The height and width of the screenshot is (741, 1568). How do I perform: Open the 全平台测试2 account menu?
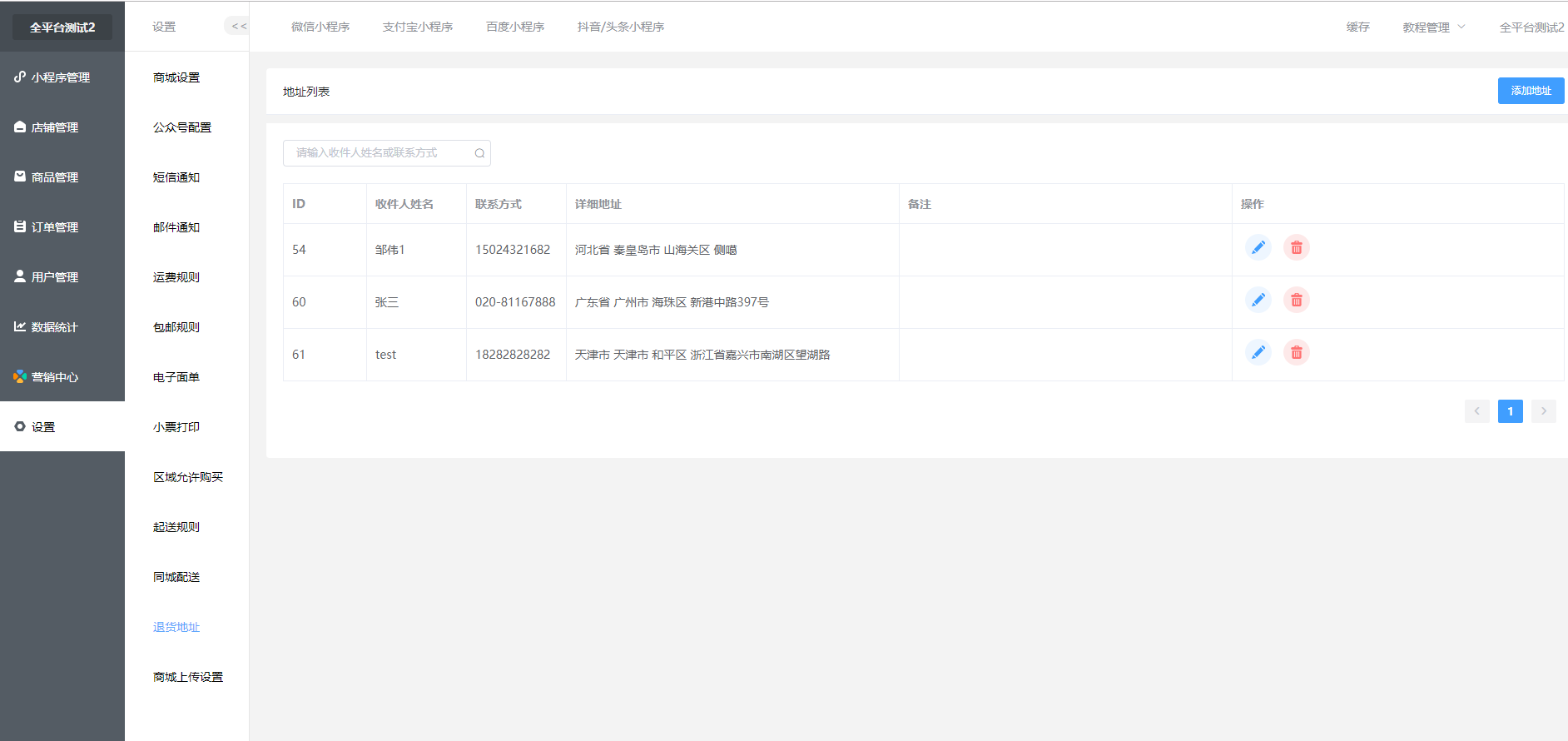[x=1531, y=27]
